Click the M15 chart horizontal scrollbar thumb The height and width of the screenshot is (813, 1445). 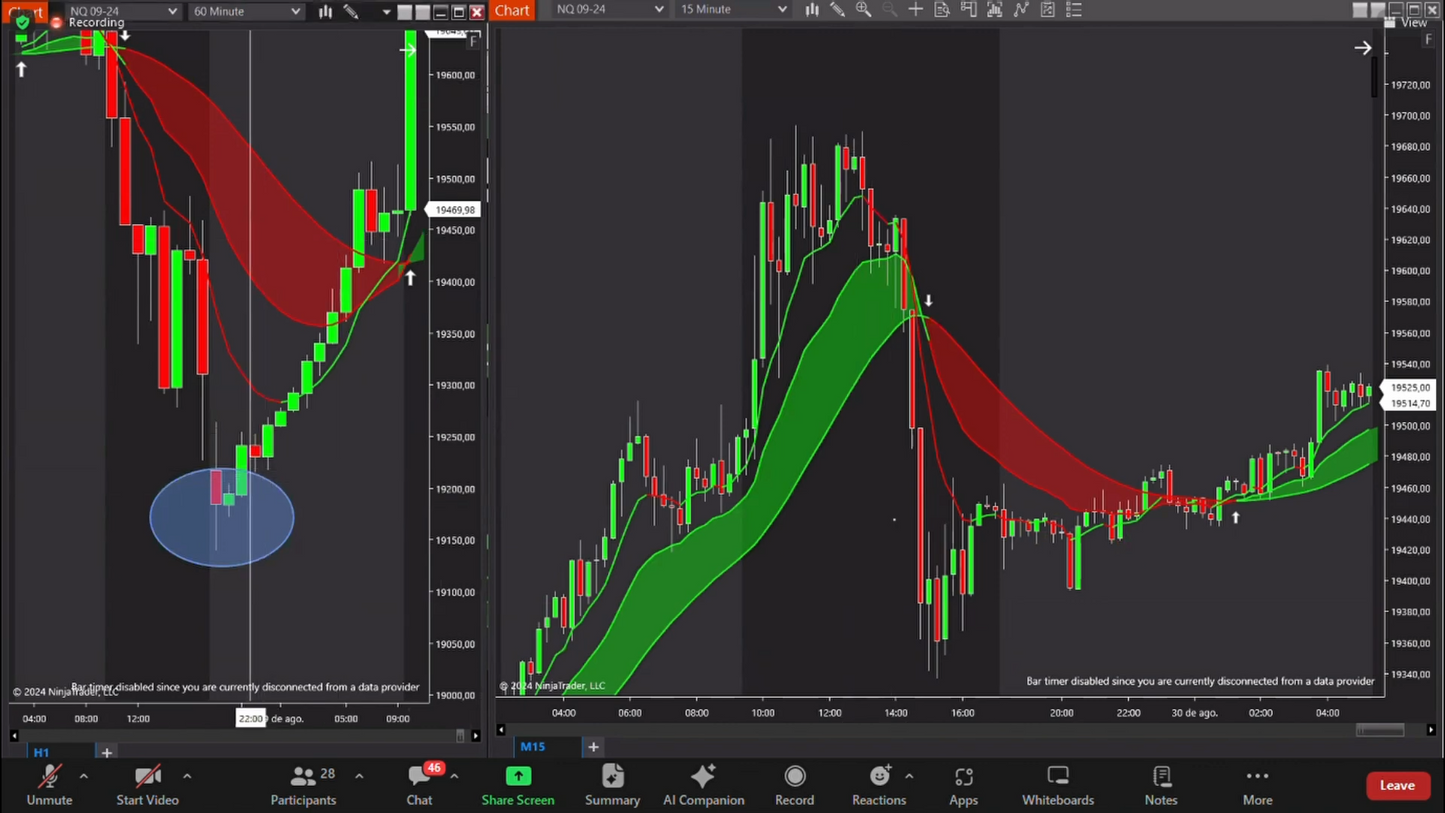coord(1379,730)
